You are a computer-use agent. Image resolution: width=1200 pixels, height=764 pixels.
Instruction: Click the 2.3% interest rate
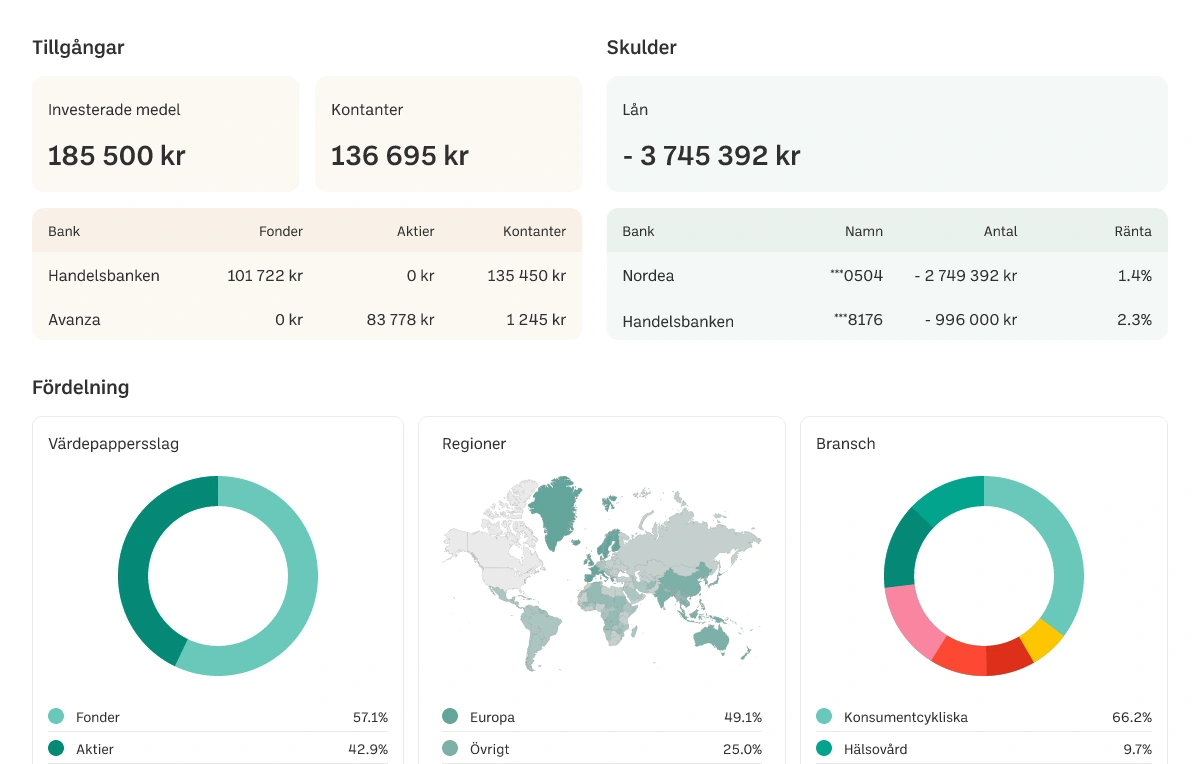point(1135,320)
